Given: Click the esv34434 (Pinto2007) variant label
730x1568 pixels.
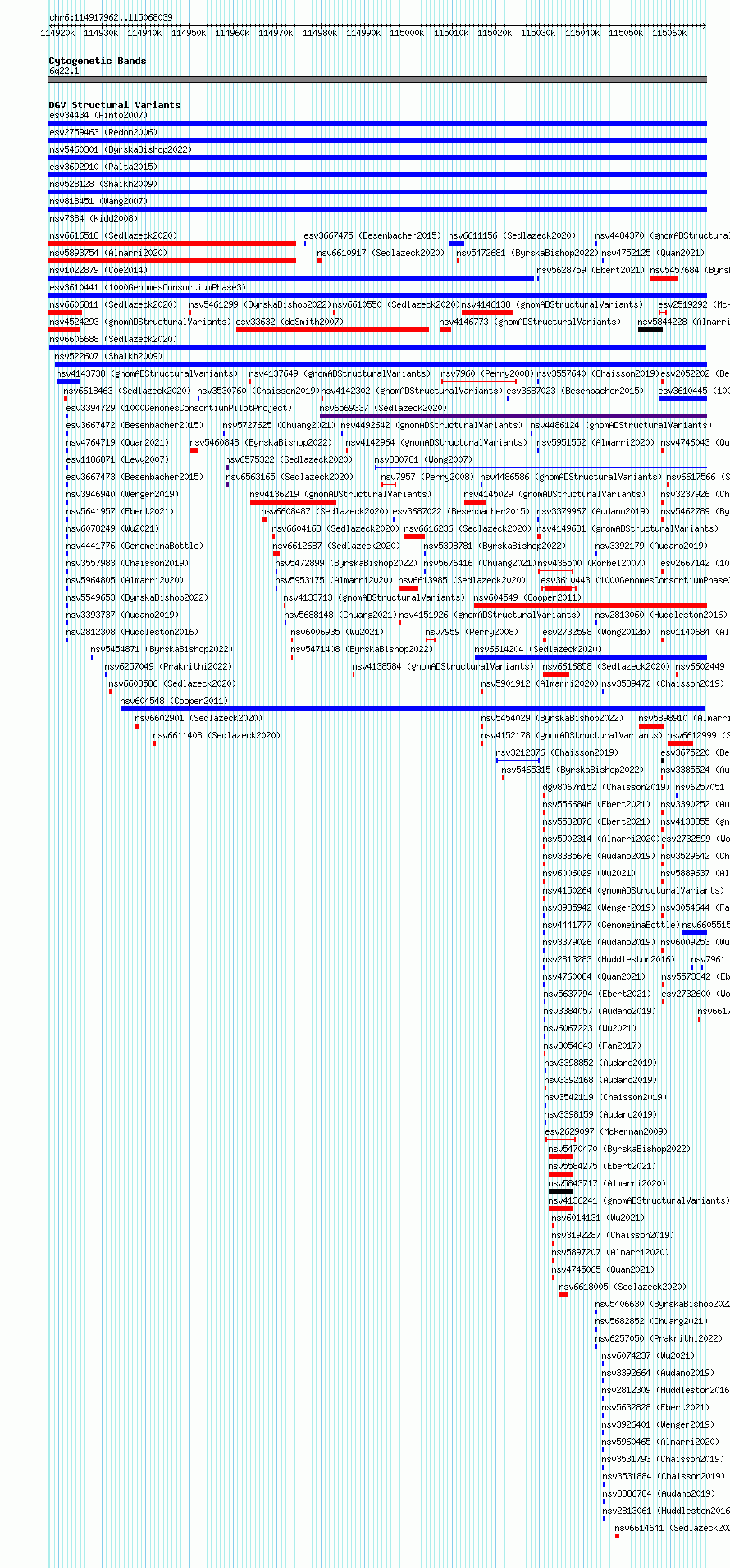Looking at the screenshot, I should (98, 116).
